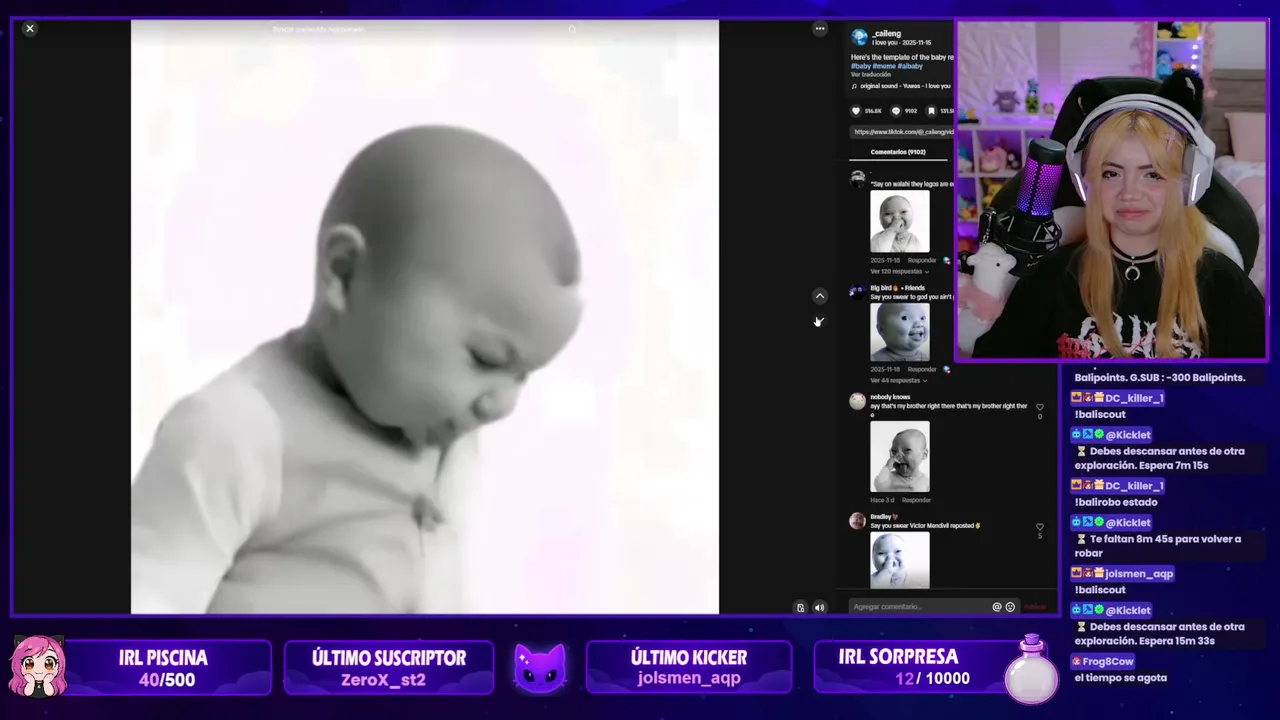Open the first commenter's avatar

pos(857,179)
